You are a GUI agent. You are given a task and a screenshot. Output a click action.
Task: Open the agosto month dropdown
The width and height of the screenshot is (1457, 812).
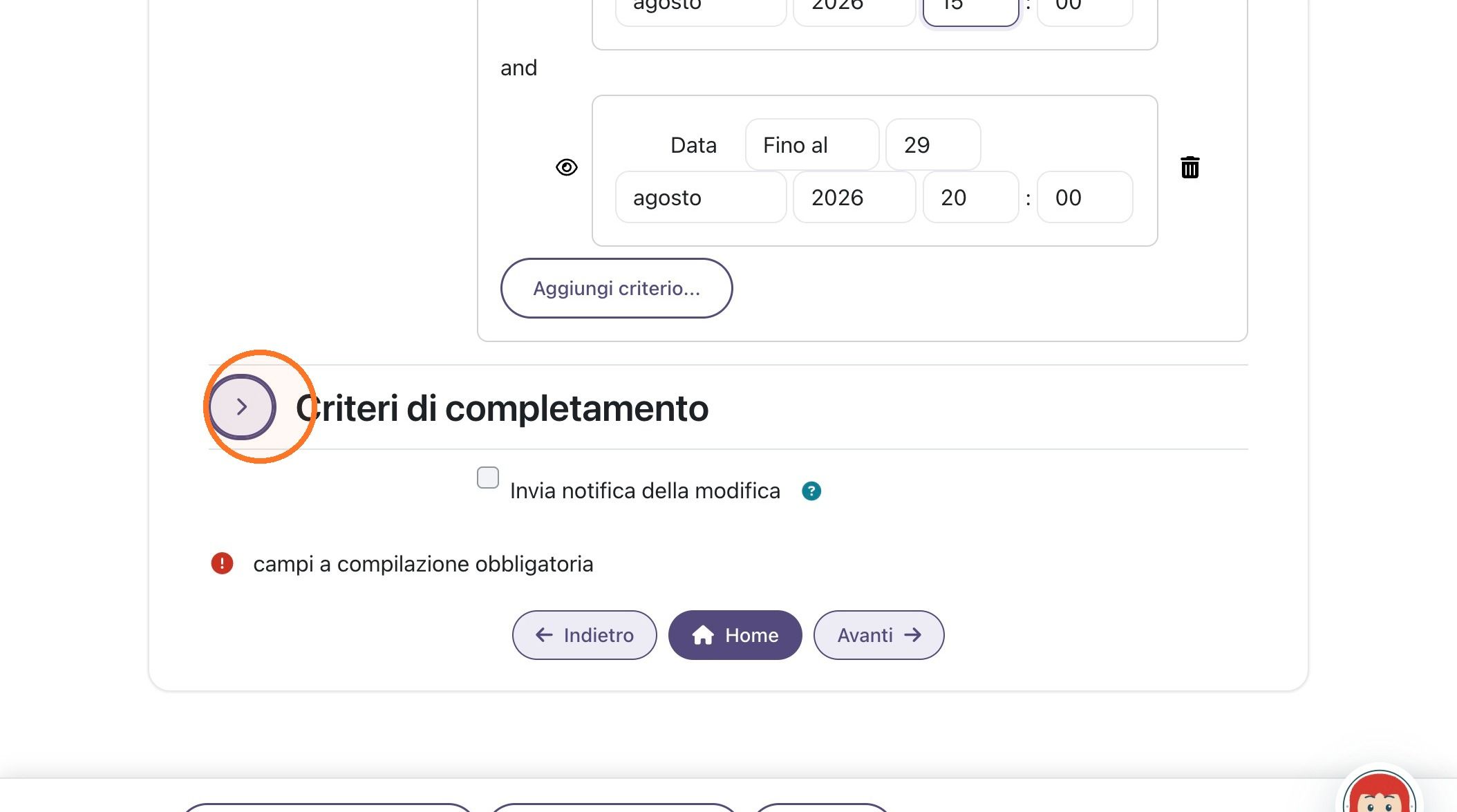[x=701, y=197]
